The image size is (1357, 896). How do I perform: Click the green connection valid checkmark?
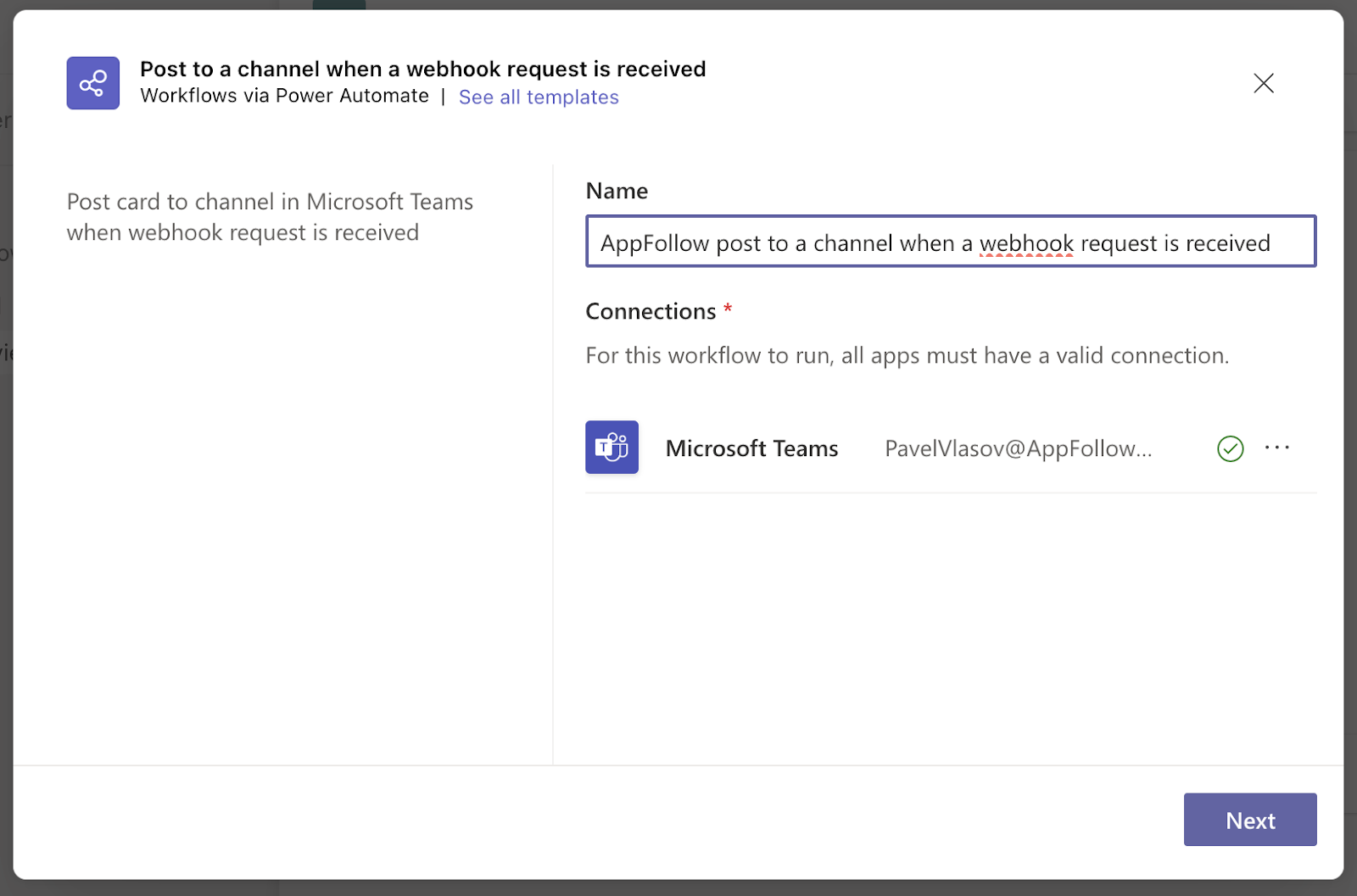[x=1230, y=448]
